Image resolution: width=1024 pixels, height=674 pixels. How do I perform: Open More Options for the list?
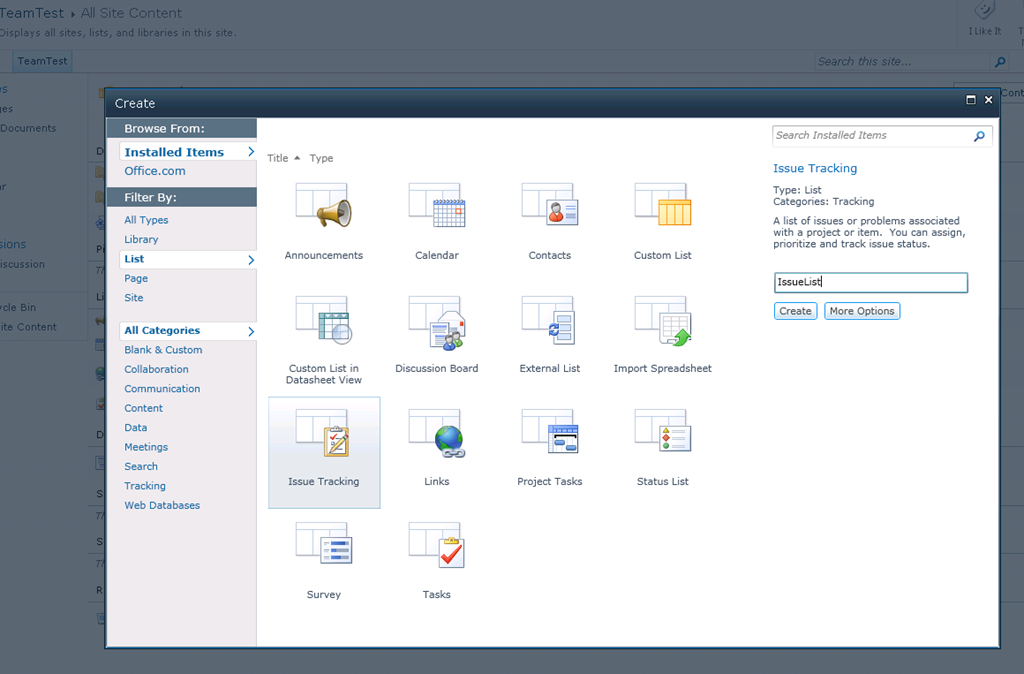click(x=862, y=311)
